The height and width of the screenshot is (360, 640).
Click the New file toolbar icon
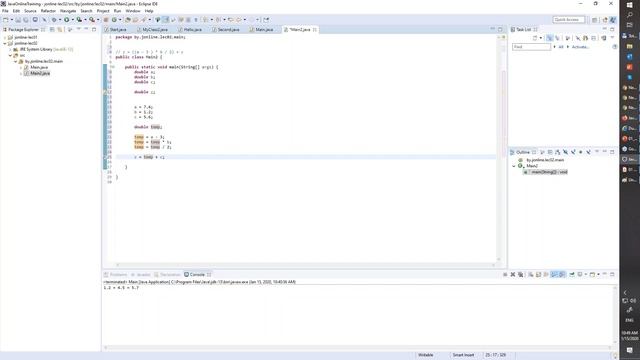[6, 20]
